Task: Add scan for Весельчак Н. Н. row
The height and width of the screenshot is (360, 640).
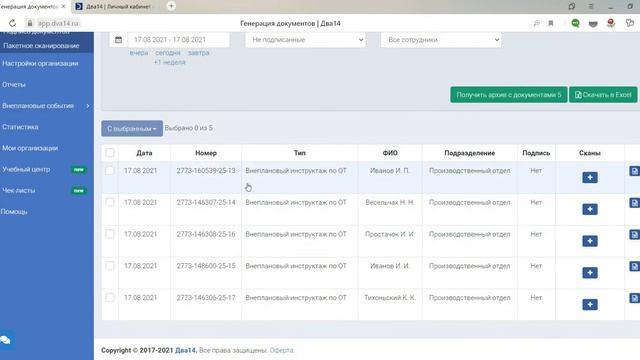Action: [590, 209]
